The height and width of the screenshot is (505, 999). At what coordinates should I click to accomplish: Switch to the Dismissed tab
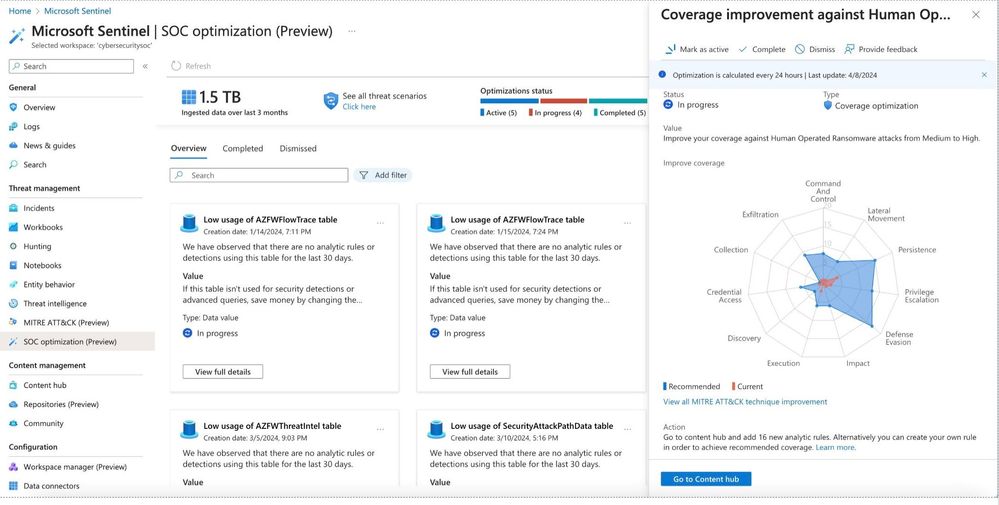(x=298, y=148)
